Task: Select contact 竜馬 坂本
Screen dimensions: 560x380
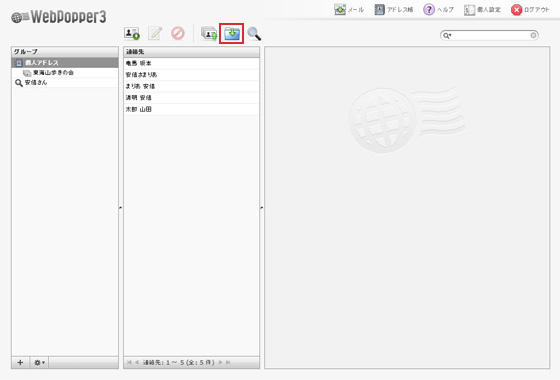Action: pyautogui.click(x=191, y=63)
